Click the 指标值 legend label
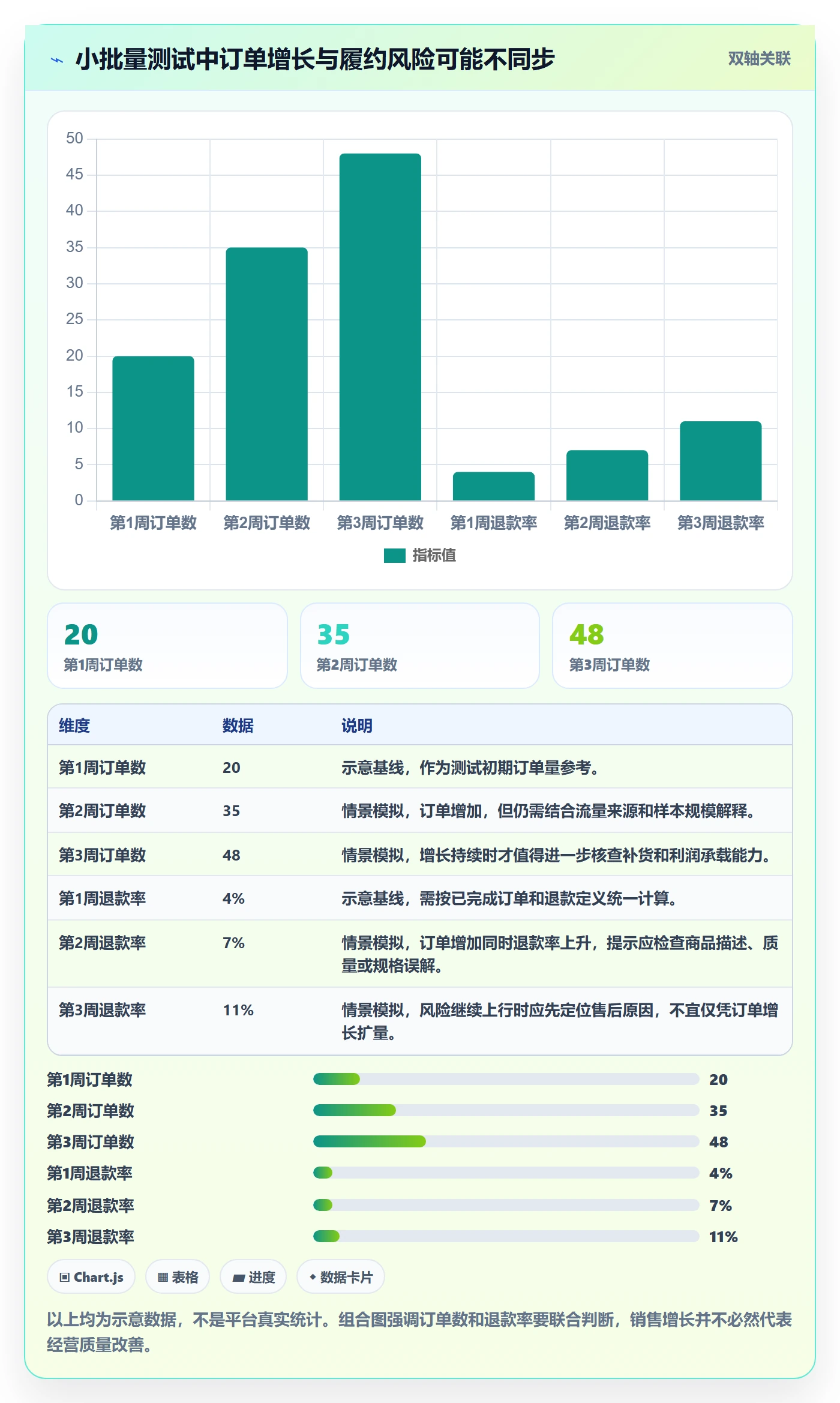This screenshot has height=1403, width=840. [434, 556]
